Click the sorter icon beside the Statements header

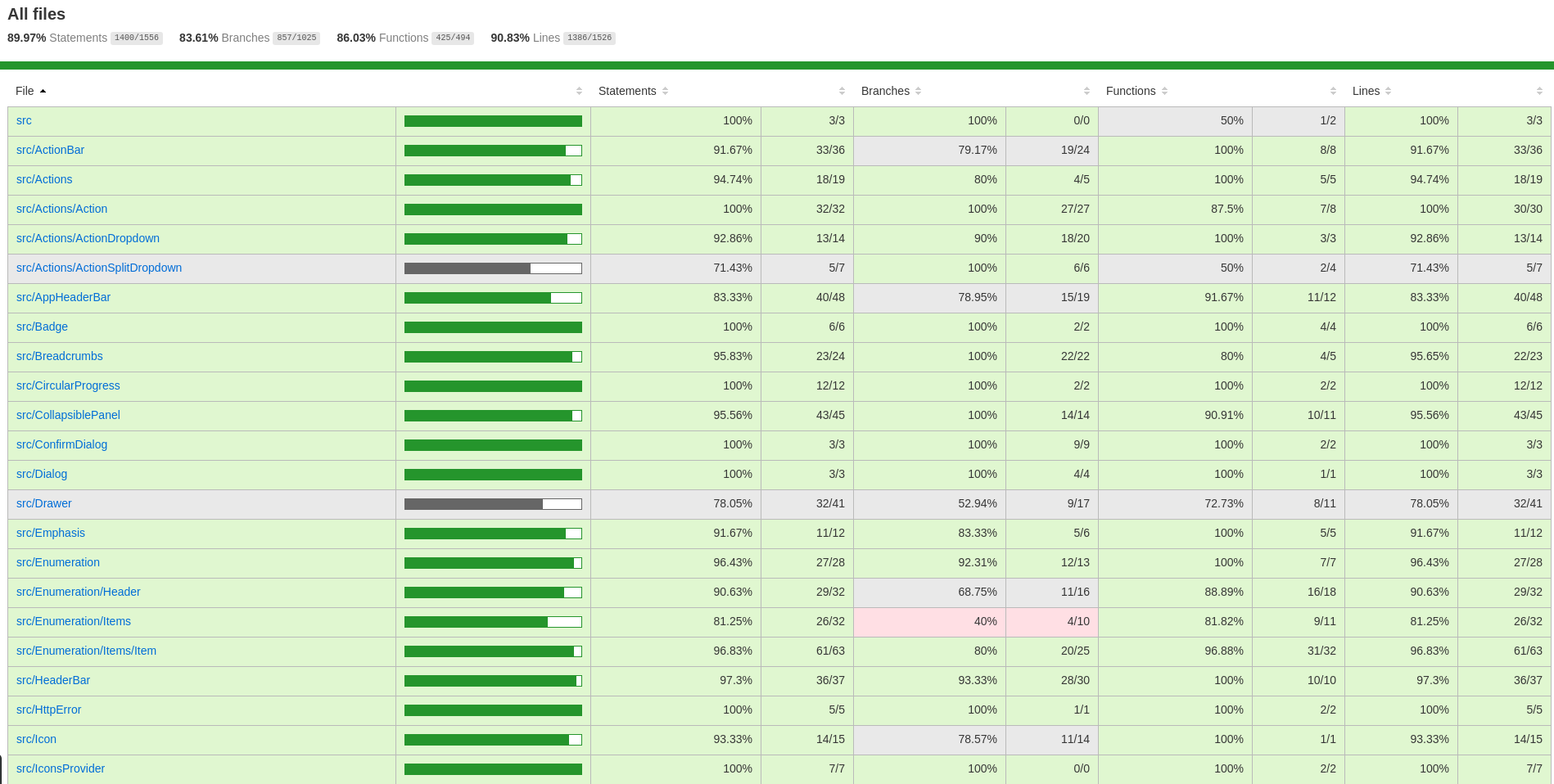tap(666, 91)
